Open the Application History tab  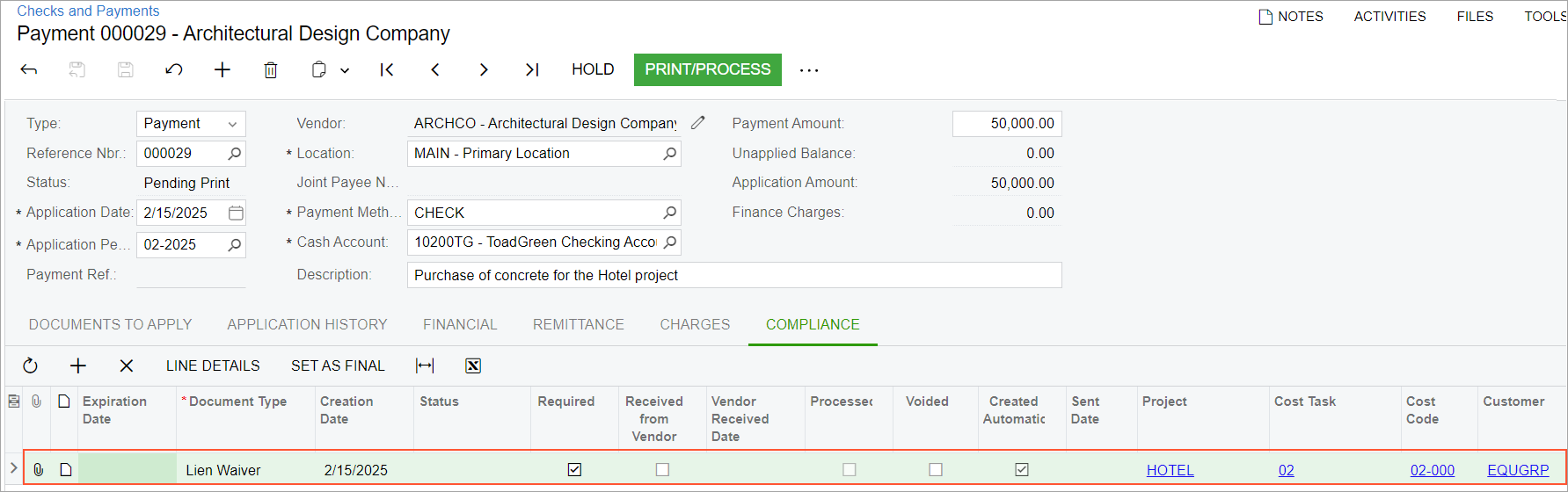307,325
